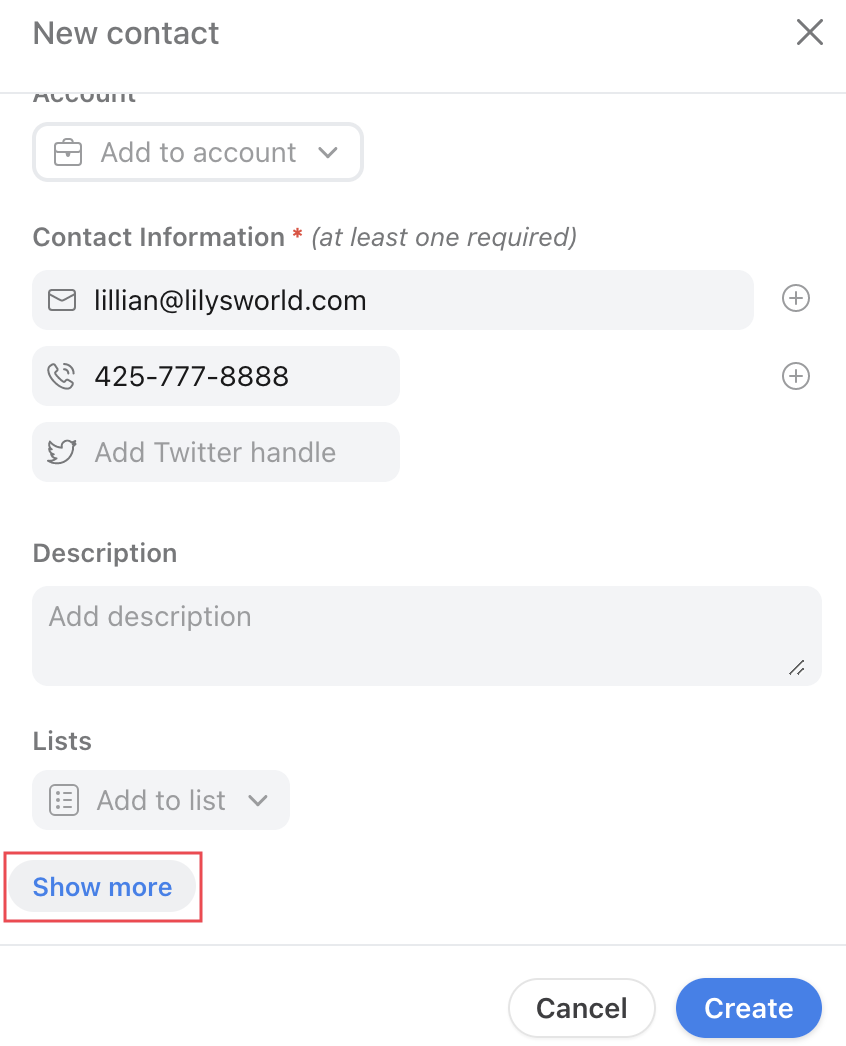The width and height of the screenshot is (846, 1046).
Task: Click the envelope icon beside the email field
Action: (x=61, y=299)
